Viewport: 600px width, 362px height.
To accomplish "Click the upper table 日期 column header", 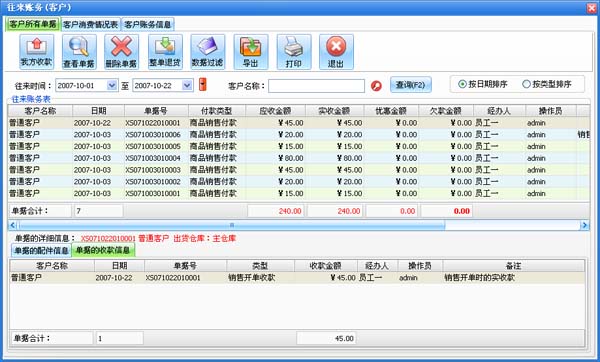I will tap(98, 111).
